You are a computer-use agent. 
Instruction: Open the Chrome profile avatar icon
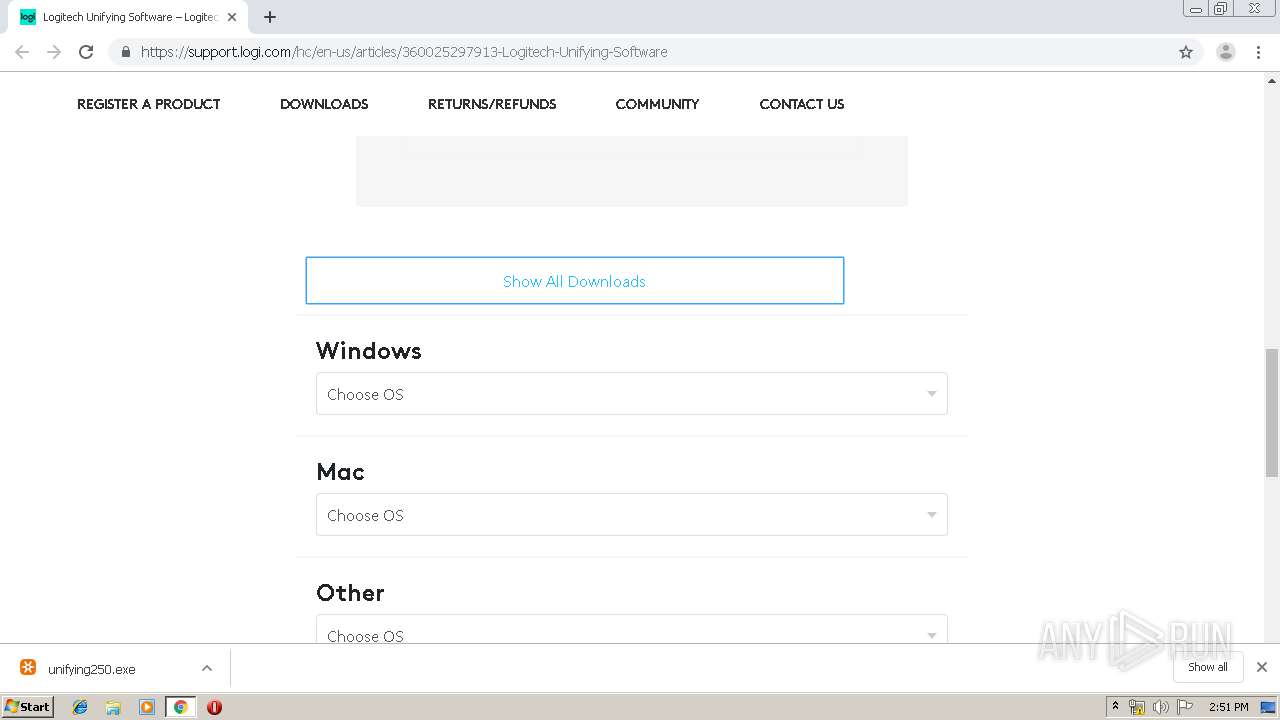point(1226,52)
